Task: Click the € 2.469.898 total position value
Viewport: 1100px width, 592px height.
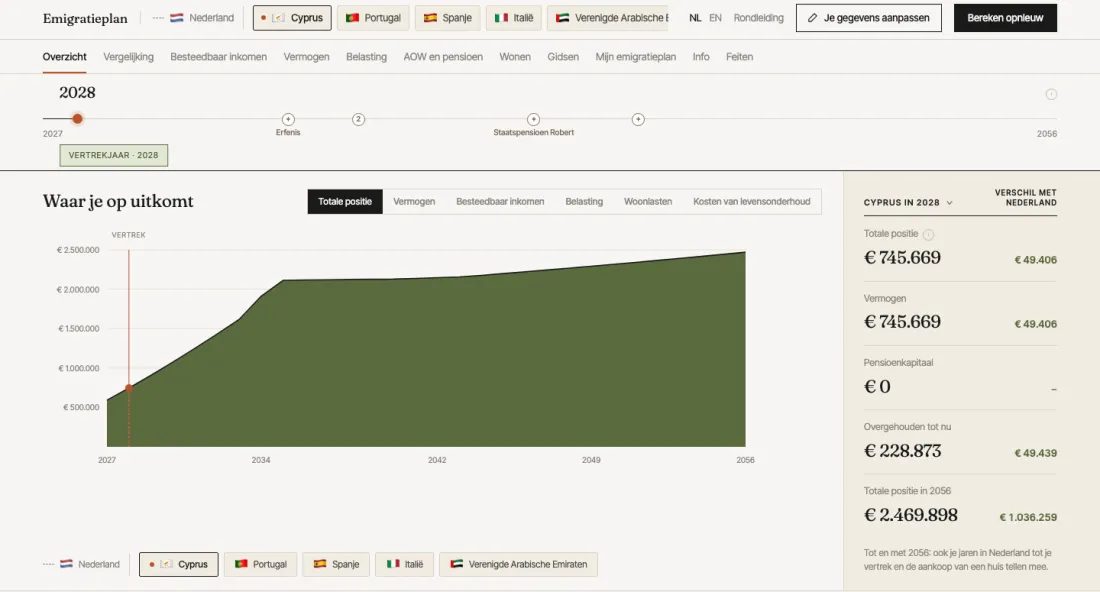Action: click(911, 515)
